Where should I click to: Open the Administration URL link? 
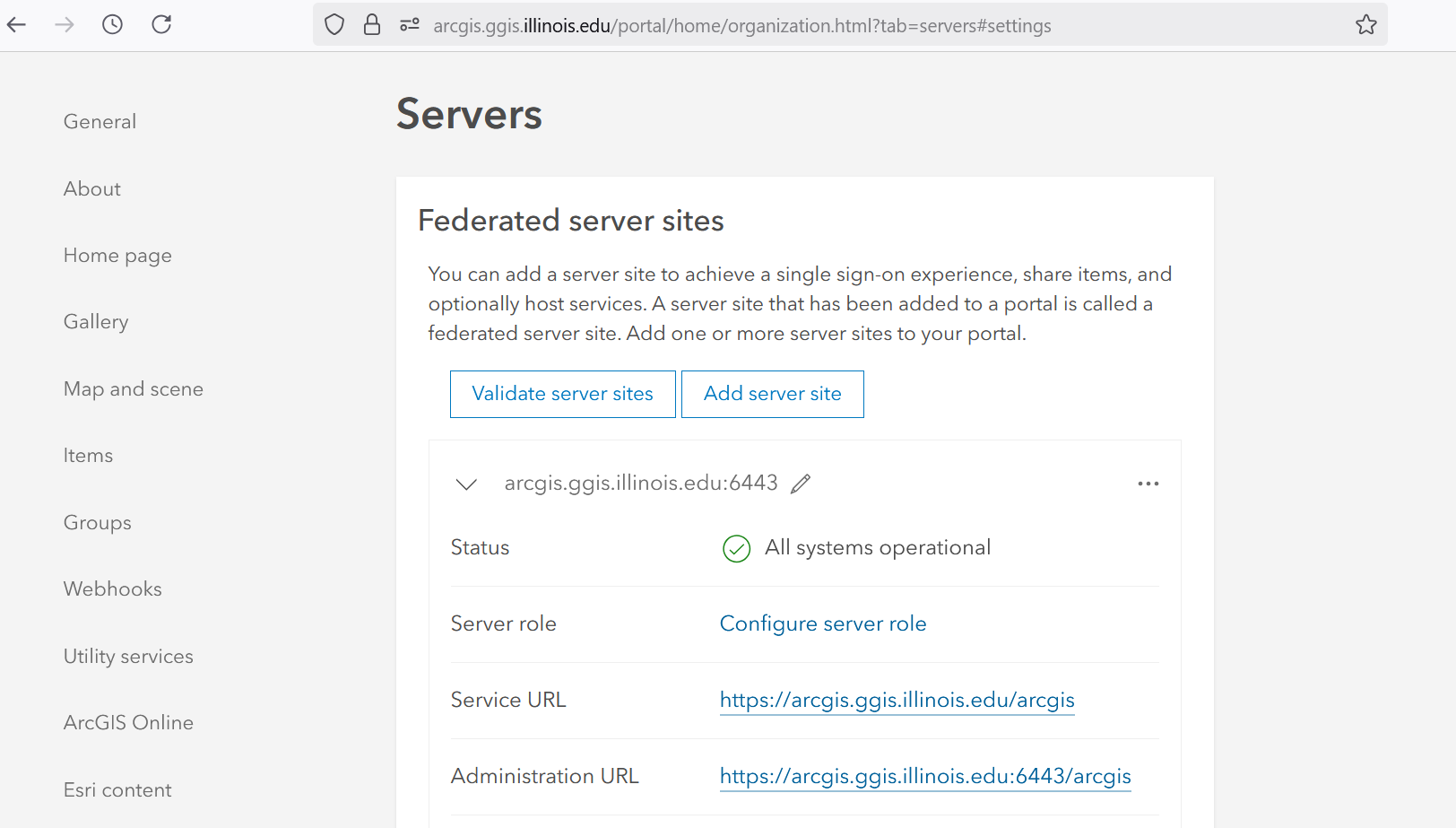pyautogui.click(x=925, y=777)
